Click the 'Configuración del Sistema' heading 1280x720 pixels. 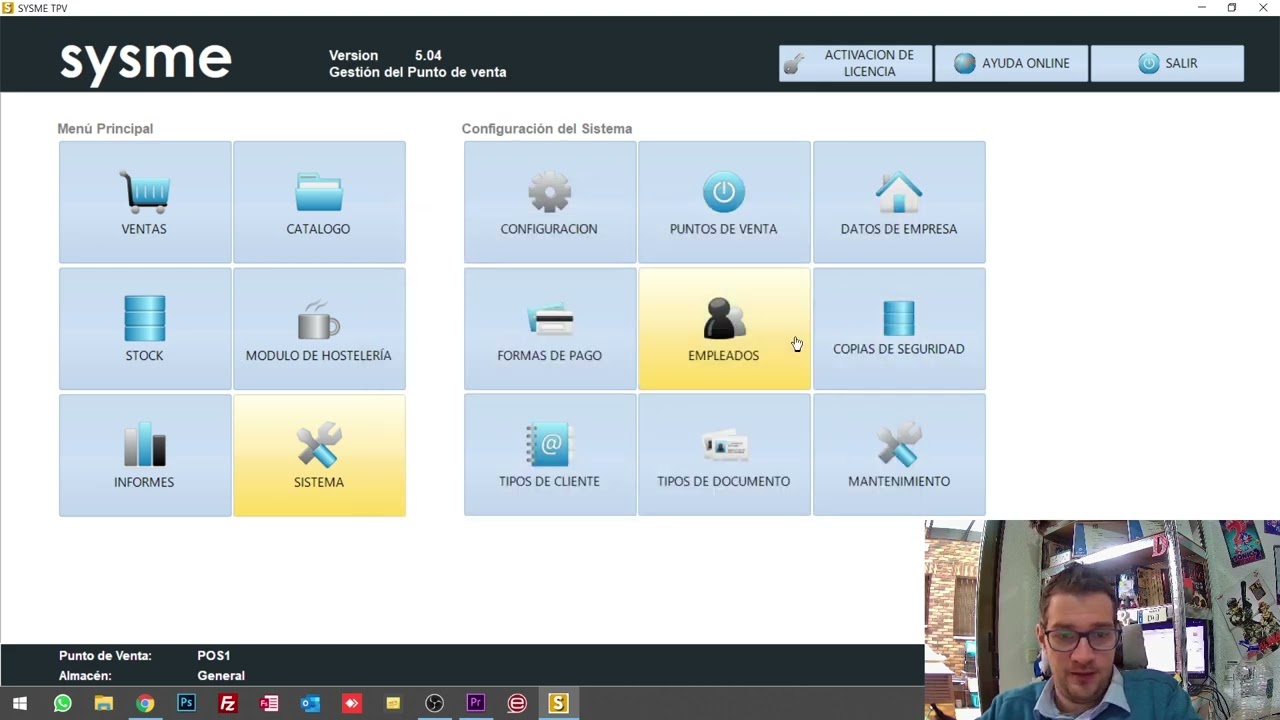[x=547, y=129]
